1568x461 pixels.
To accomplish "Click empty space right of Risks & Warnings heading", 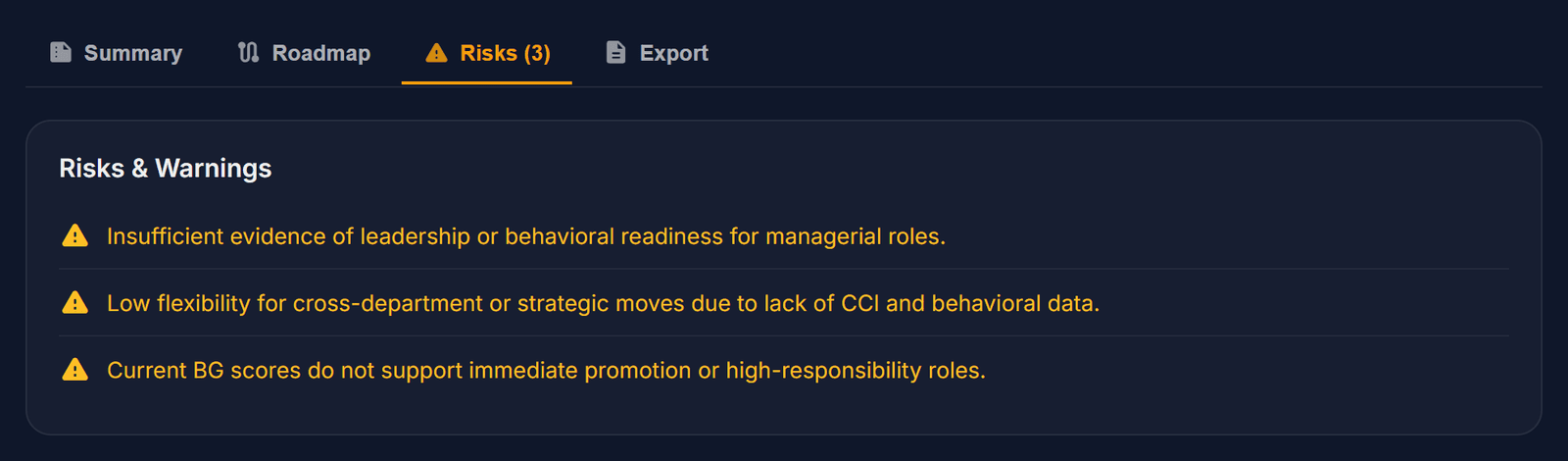I will 882,169.
